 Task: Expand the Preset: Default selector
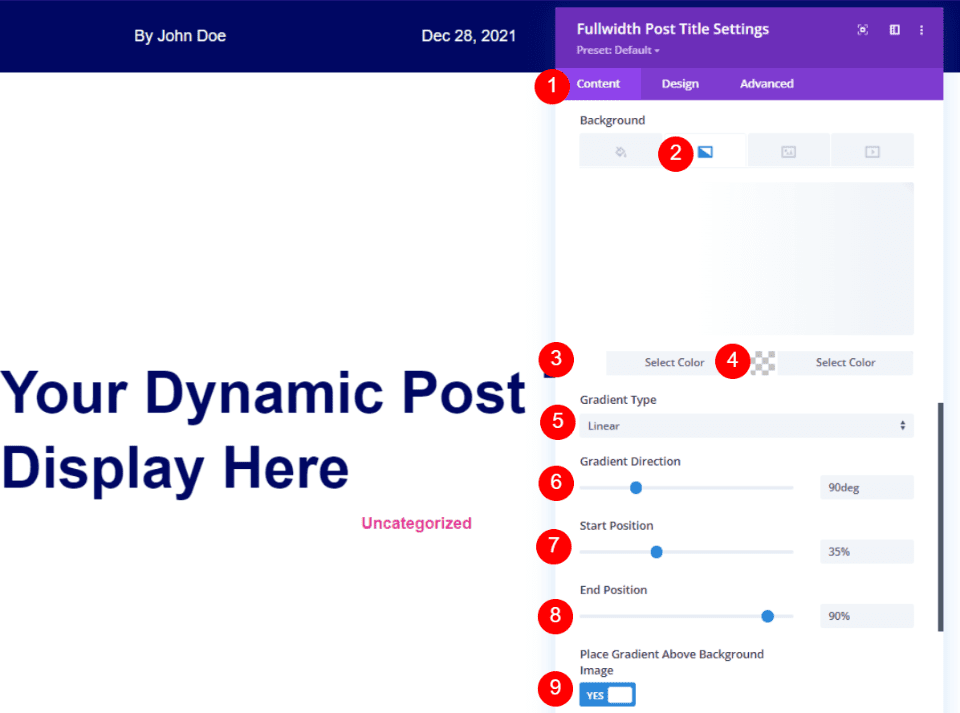tap(617, 50)
